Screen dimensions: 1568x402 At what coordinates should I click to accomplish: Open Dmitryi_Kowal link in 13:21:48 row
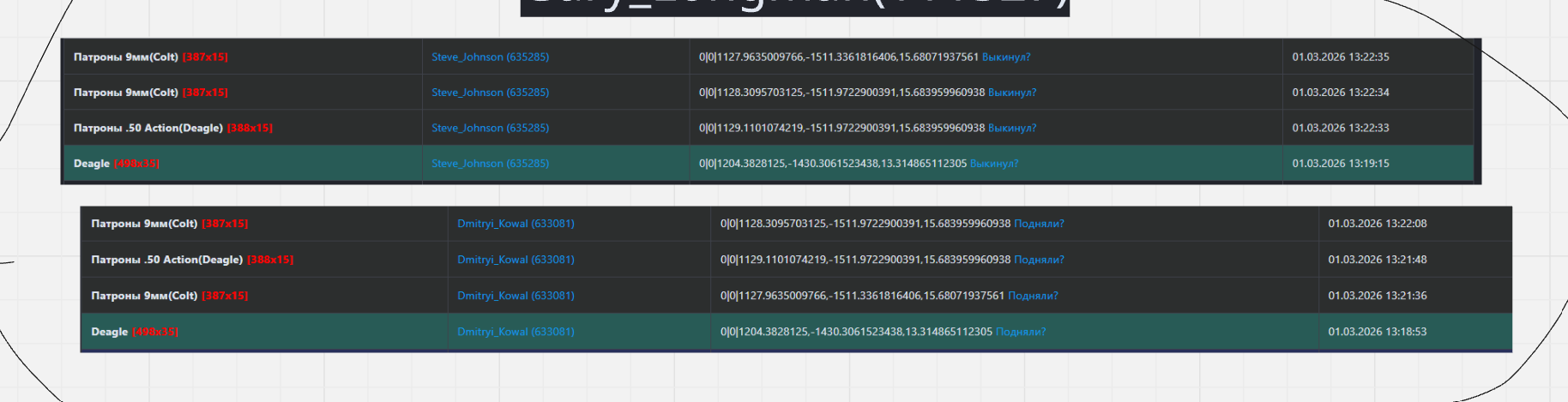coord(516,260)
